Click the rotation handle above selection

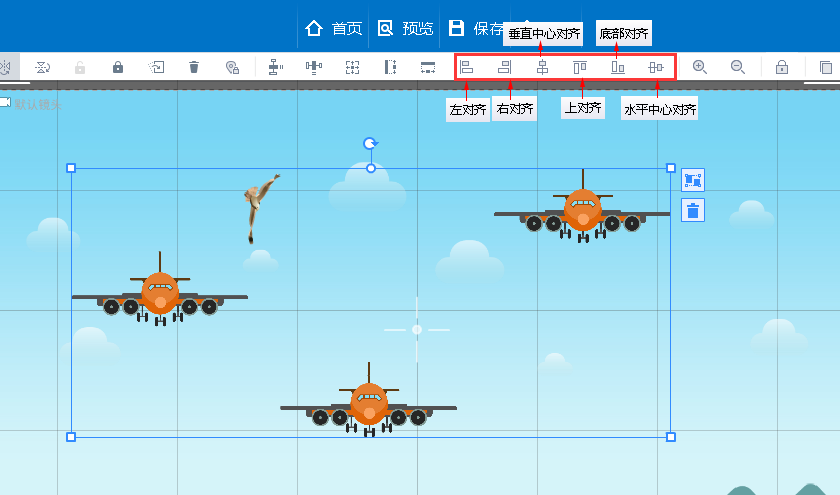pos(370,144)
